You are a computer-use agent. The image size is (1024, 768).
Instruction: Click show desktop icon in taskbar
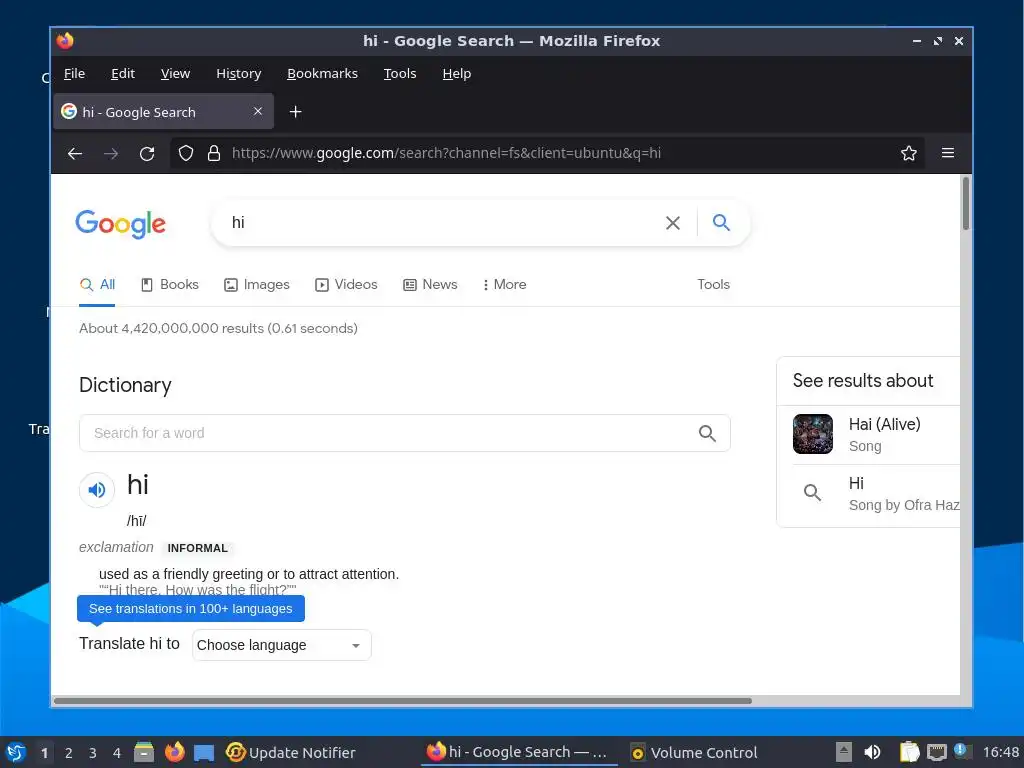click(204, 753)
